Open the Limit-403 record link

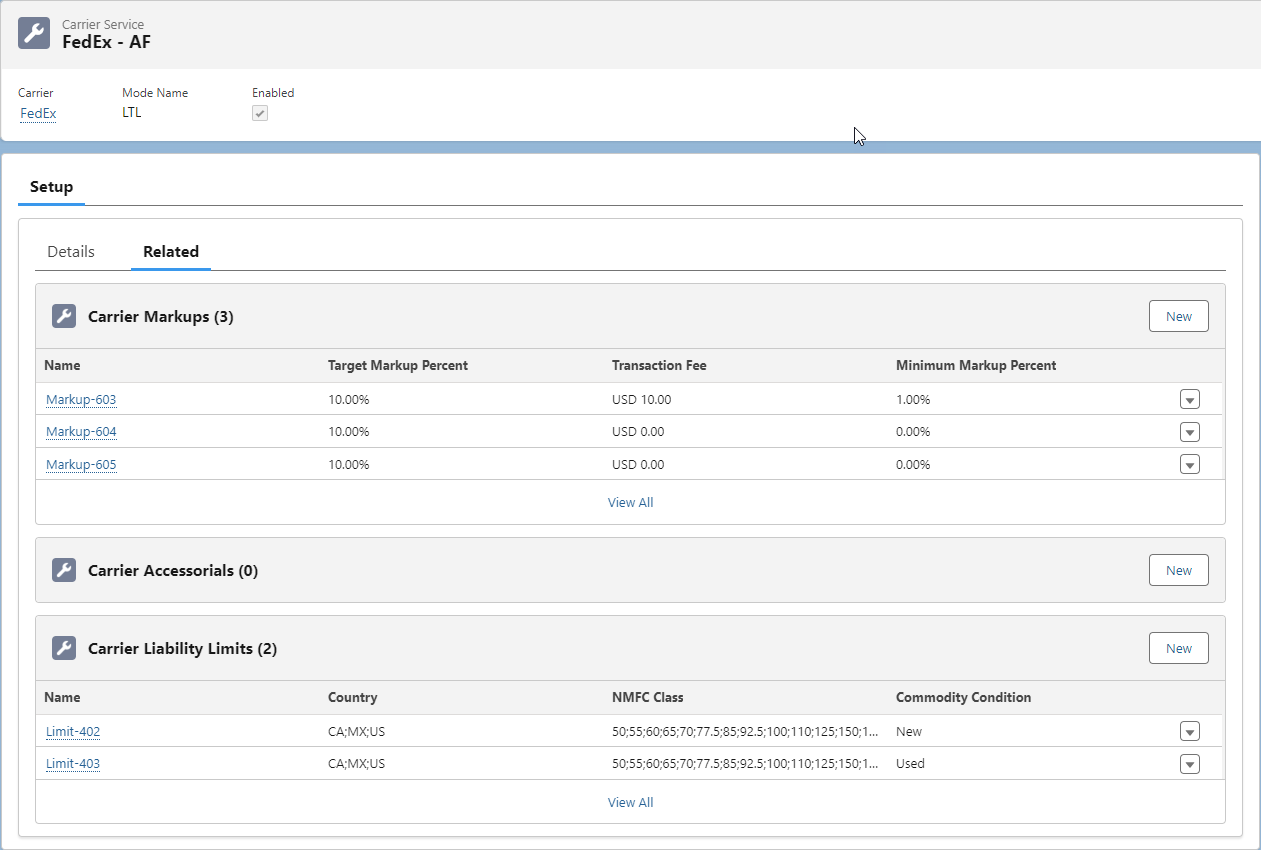pos(73,764)
